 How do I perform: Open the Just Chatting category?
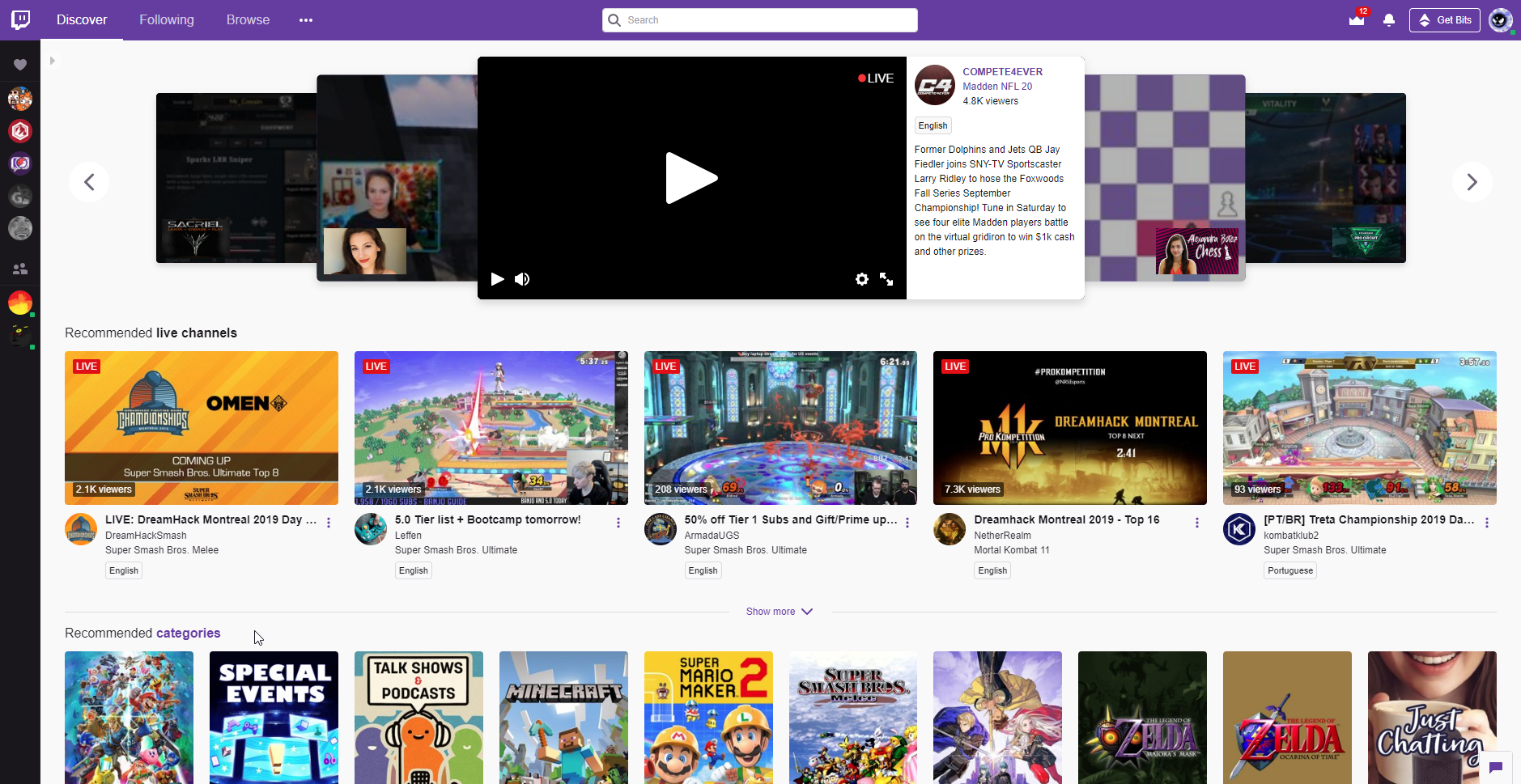click(x=1432, y=718)
